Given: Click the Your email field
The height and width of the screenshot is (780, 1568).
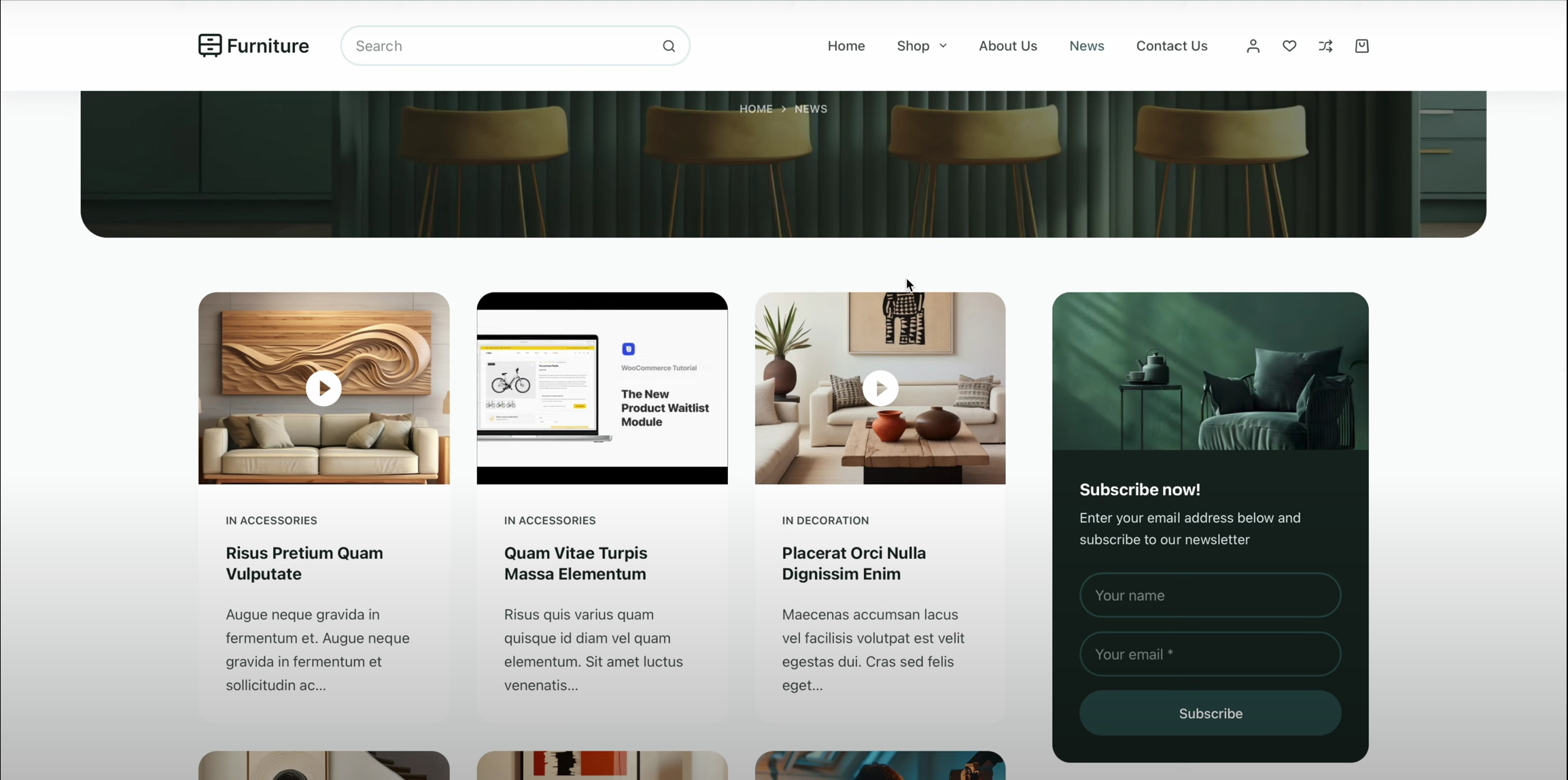Looking at the screenshot, I should pyautogui.click(x=1209, y=654).
